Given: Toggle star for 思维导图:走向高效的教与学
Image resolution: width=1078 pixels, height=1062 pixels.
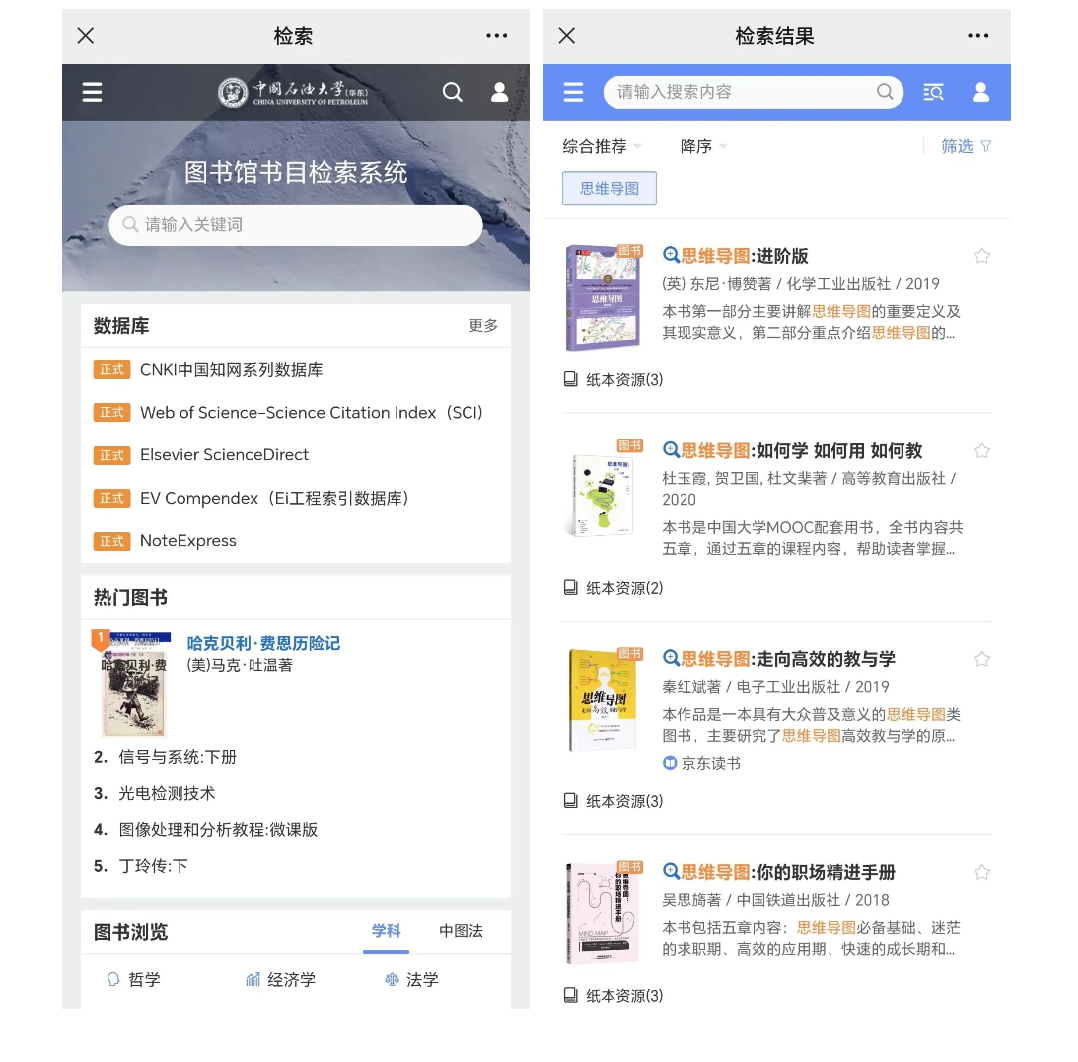Looking at the screenshot, I should coord(982,659).
